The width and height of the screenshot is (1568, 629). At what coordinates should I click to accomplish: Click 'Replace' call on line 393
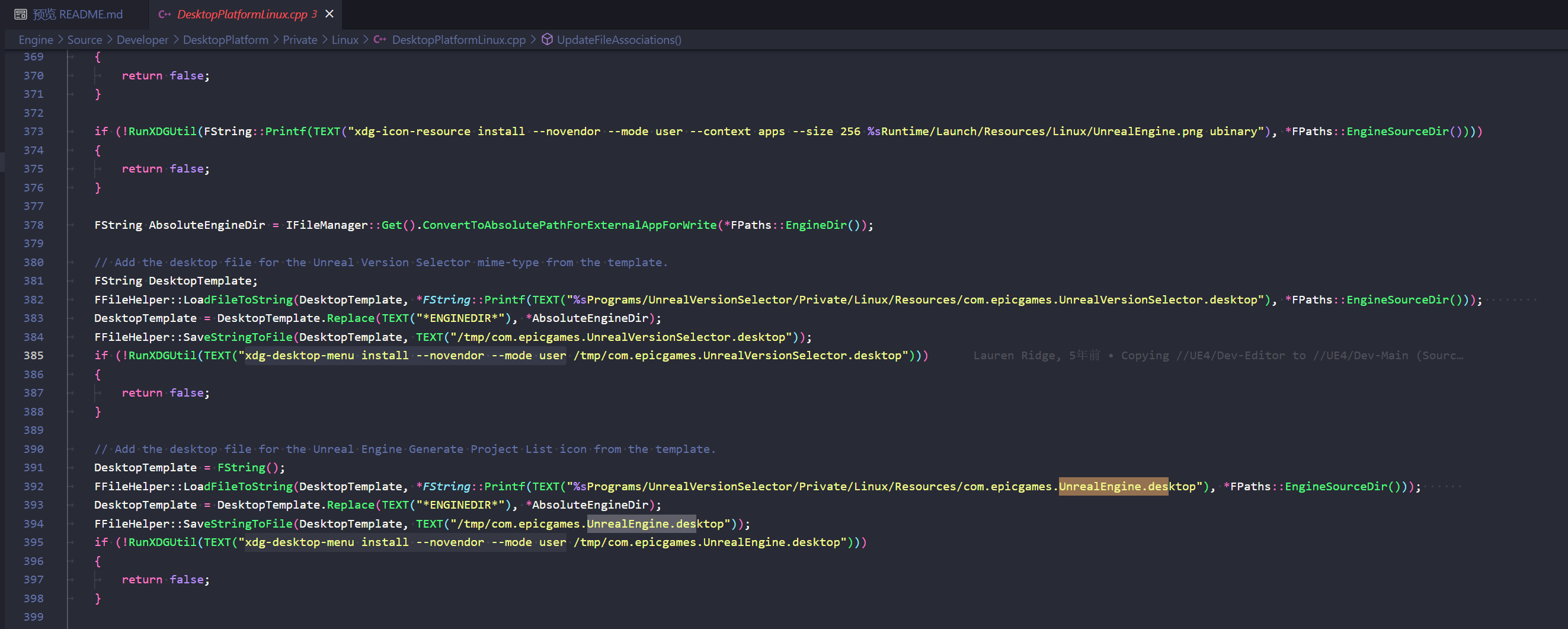[x=351, y=504]
